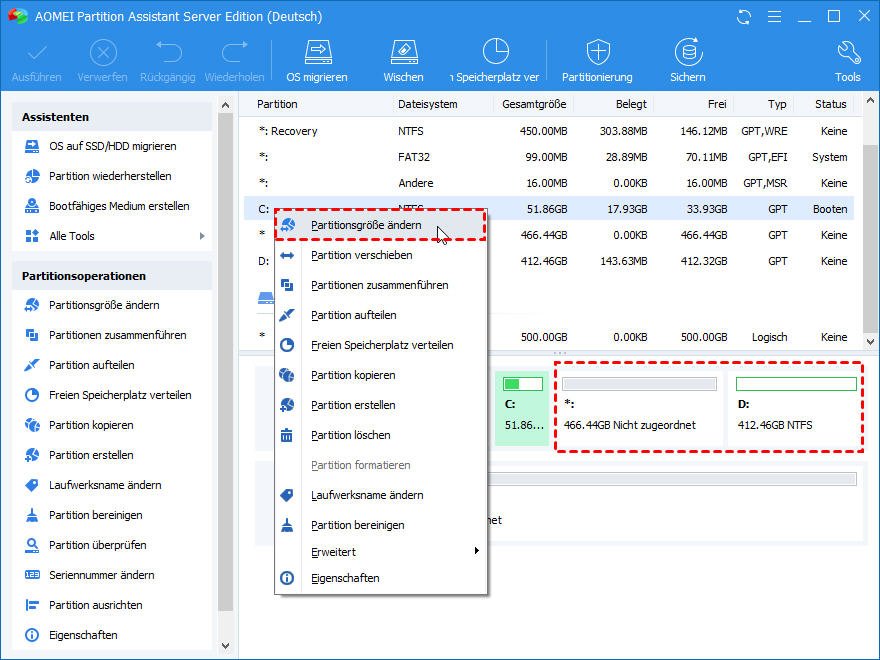Sort by Dateisystem column header
Viewport: 880px width, 660px height.
coord(427,104)
